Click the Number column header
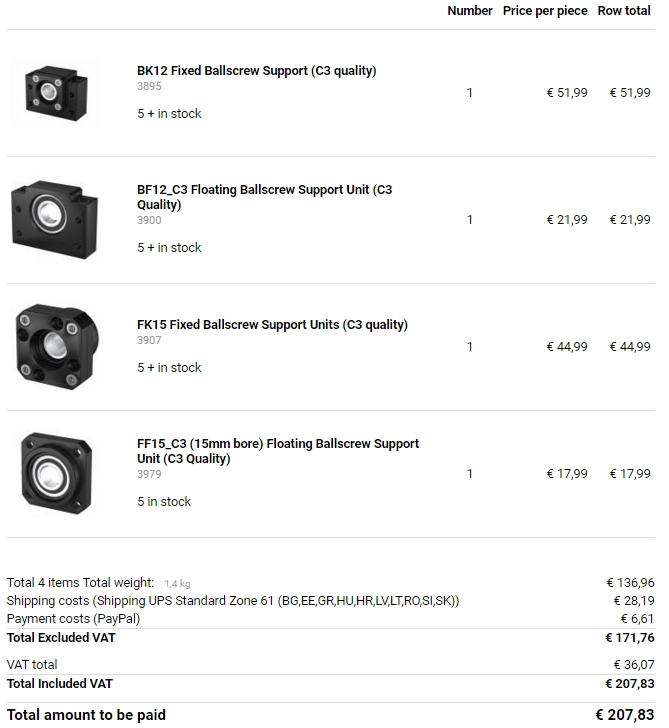Screen dimensions: 669x728 (x=469, y=11)
